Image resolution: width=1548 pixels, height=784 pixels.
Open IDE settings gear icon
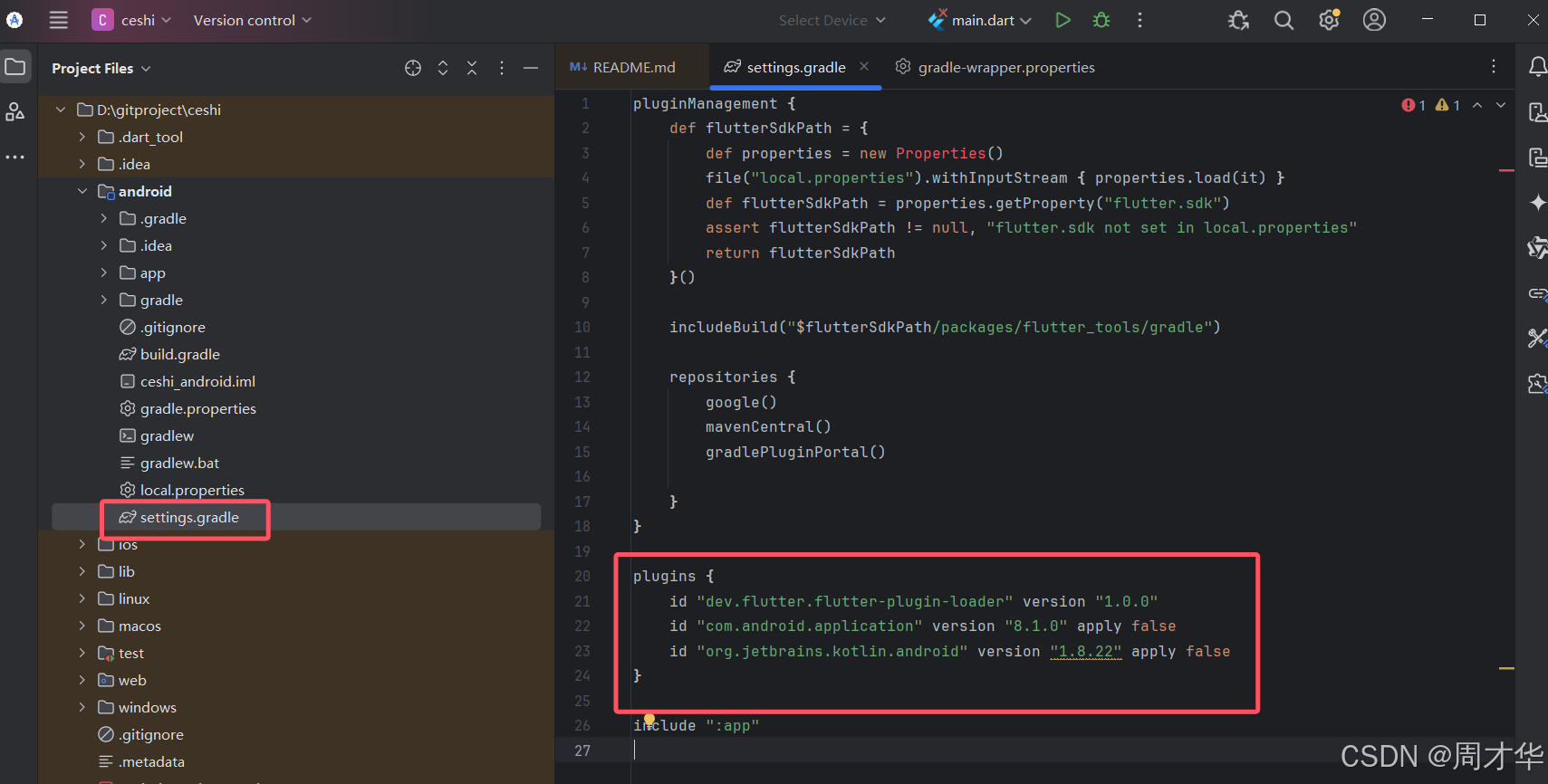[1329, 20]
